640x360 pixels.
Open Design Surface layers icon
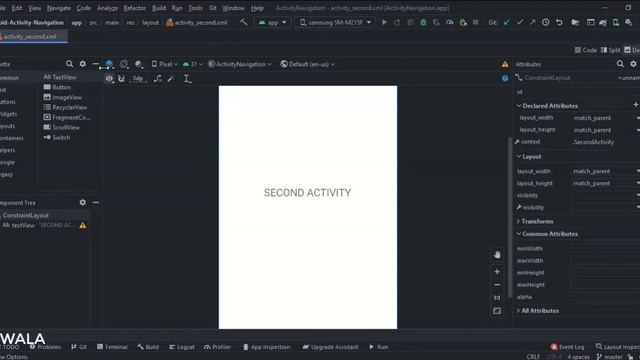click(x=109, y=64)
